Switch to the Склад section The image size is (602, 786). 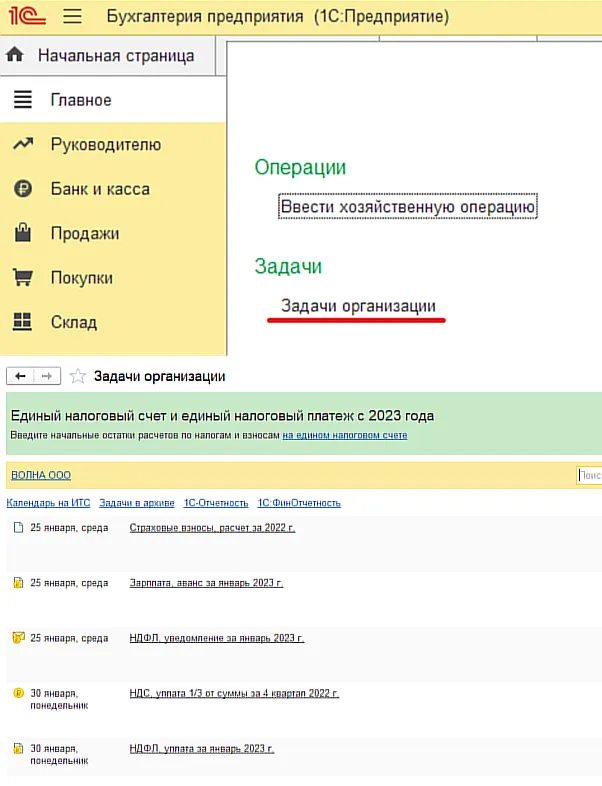click(74, 322)
